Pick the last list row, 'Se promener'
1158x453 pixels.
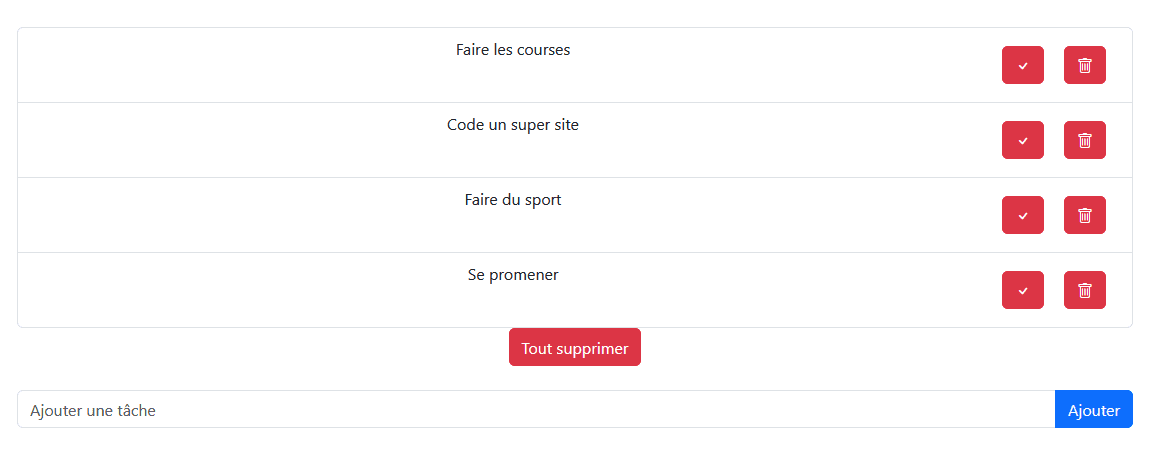575,290
